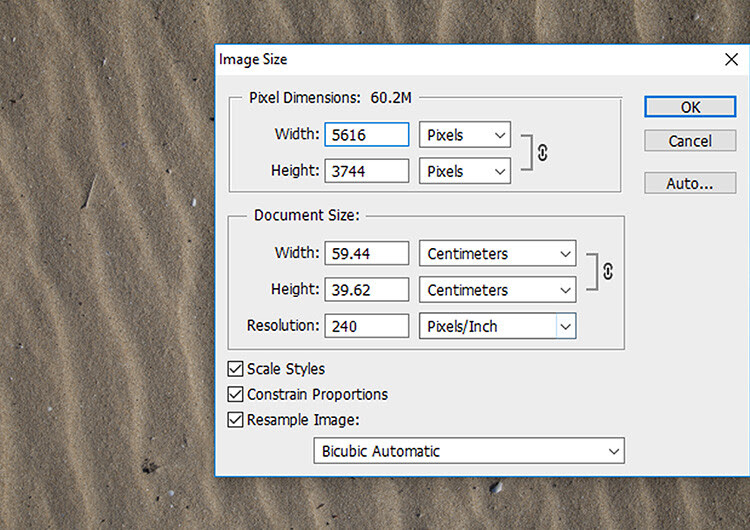Close the Image Size dialog
Viewport: 750px width, 530px height.
(731, 59)
